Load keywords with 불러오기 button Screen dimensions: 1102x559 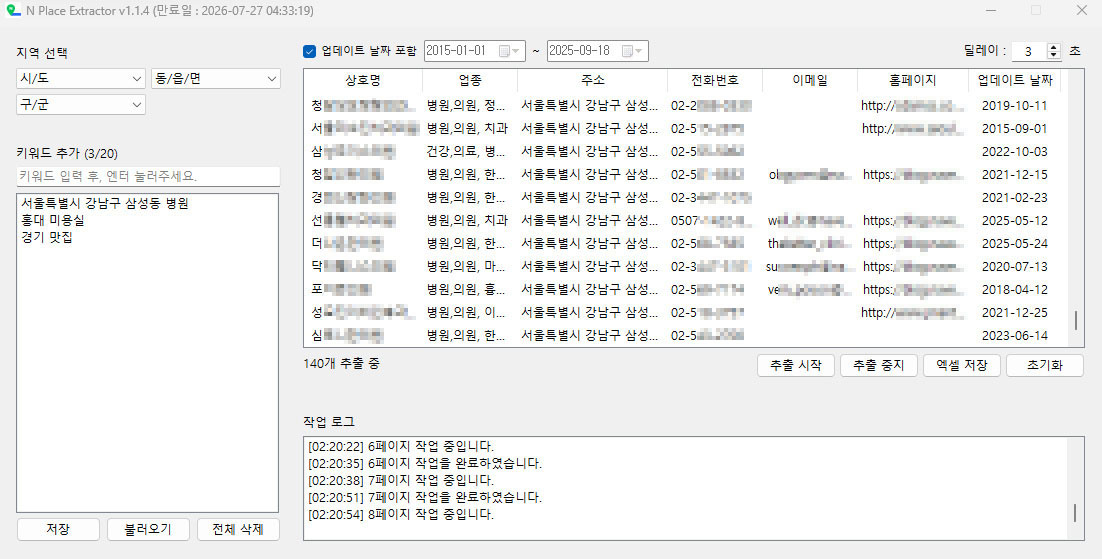(x=148, y=529)
